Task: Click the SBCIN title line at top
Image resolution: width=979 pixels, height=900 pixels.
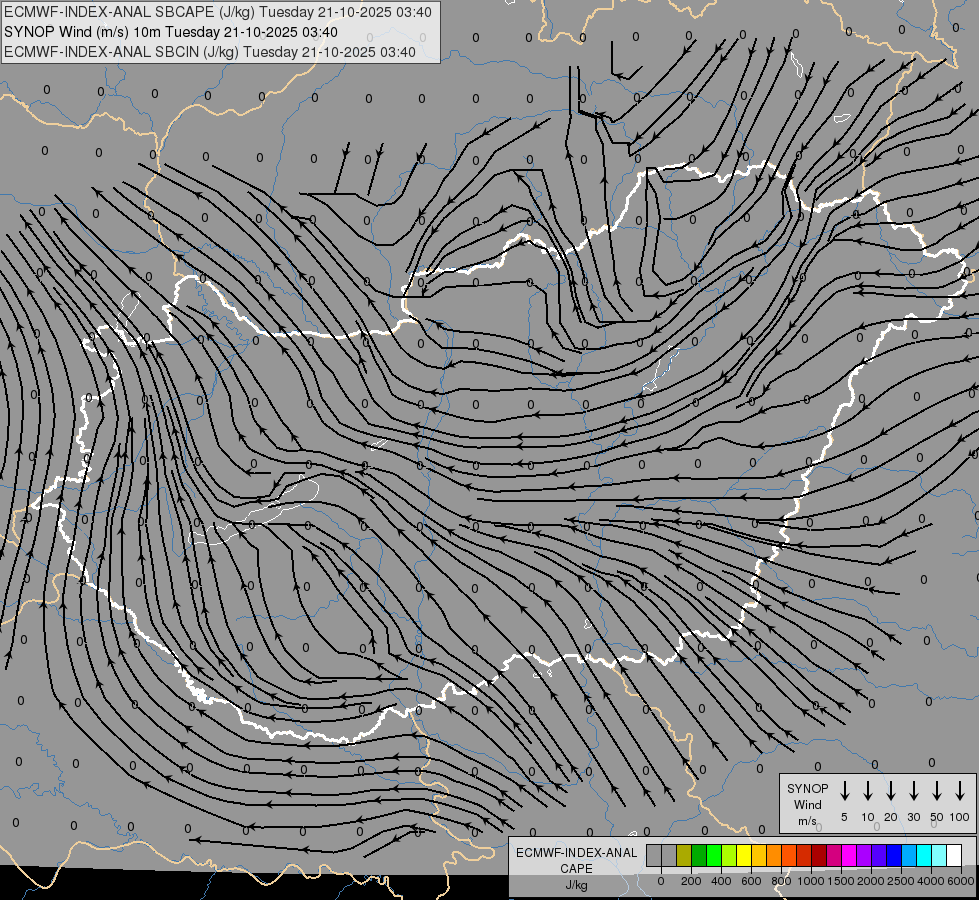Action: point(210,52)
